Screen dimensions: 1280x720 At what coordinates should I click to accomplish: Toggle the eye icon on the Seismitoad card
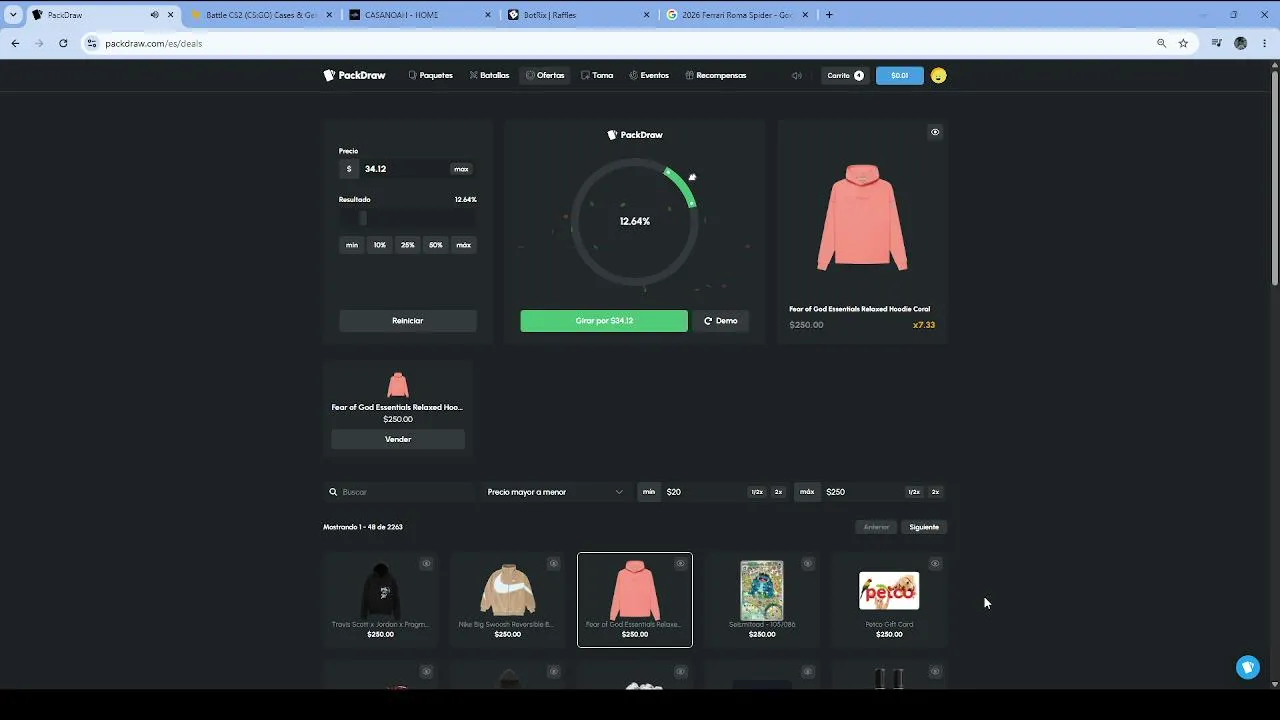pyautogui.click(x=808, y=564)
